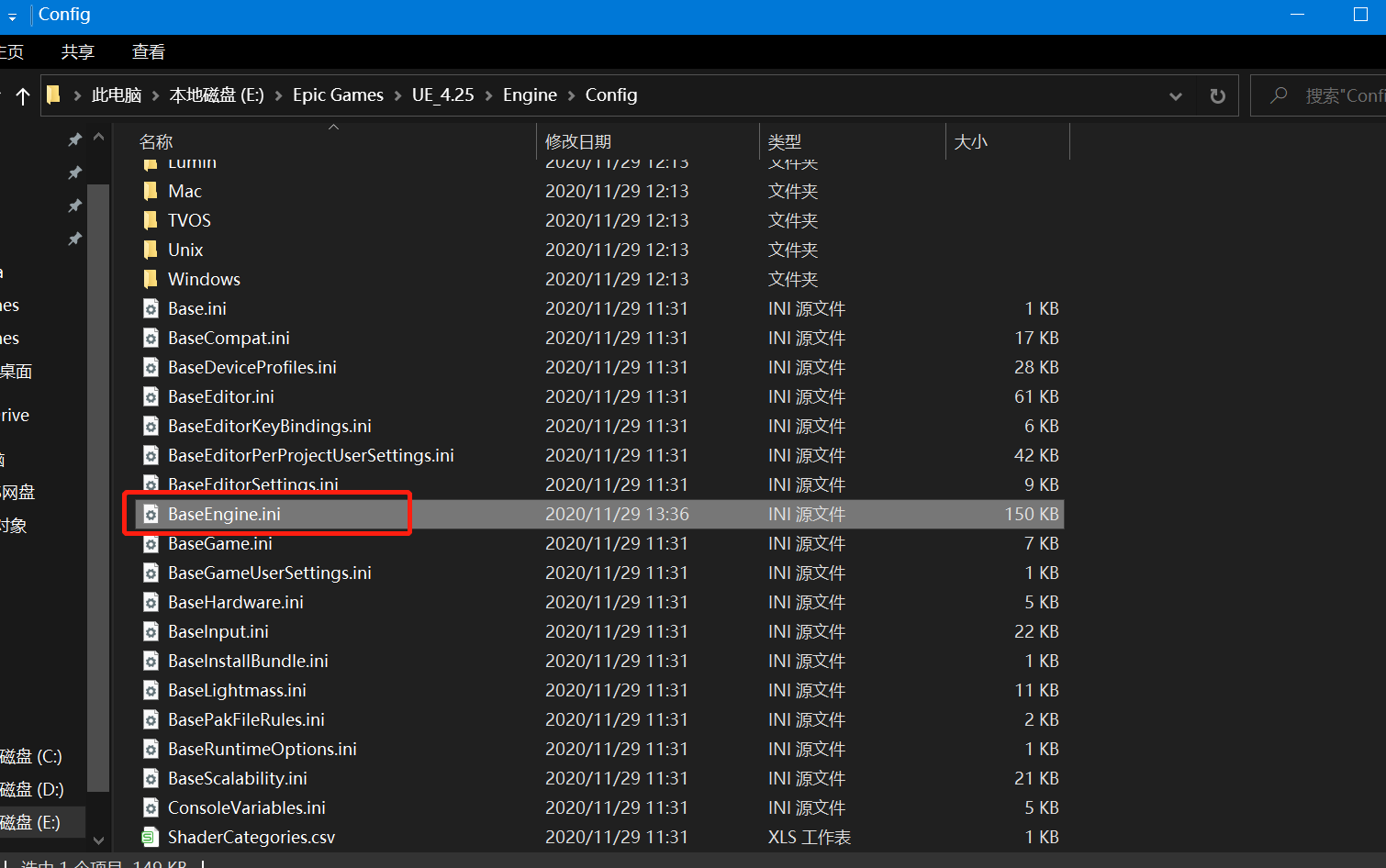Screen dimensions: 1386x868
Task: Click the ConsoleVariables.ini file icon
Action: coord(151,807)
